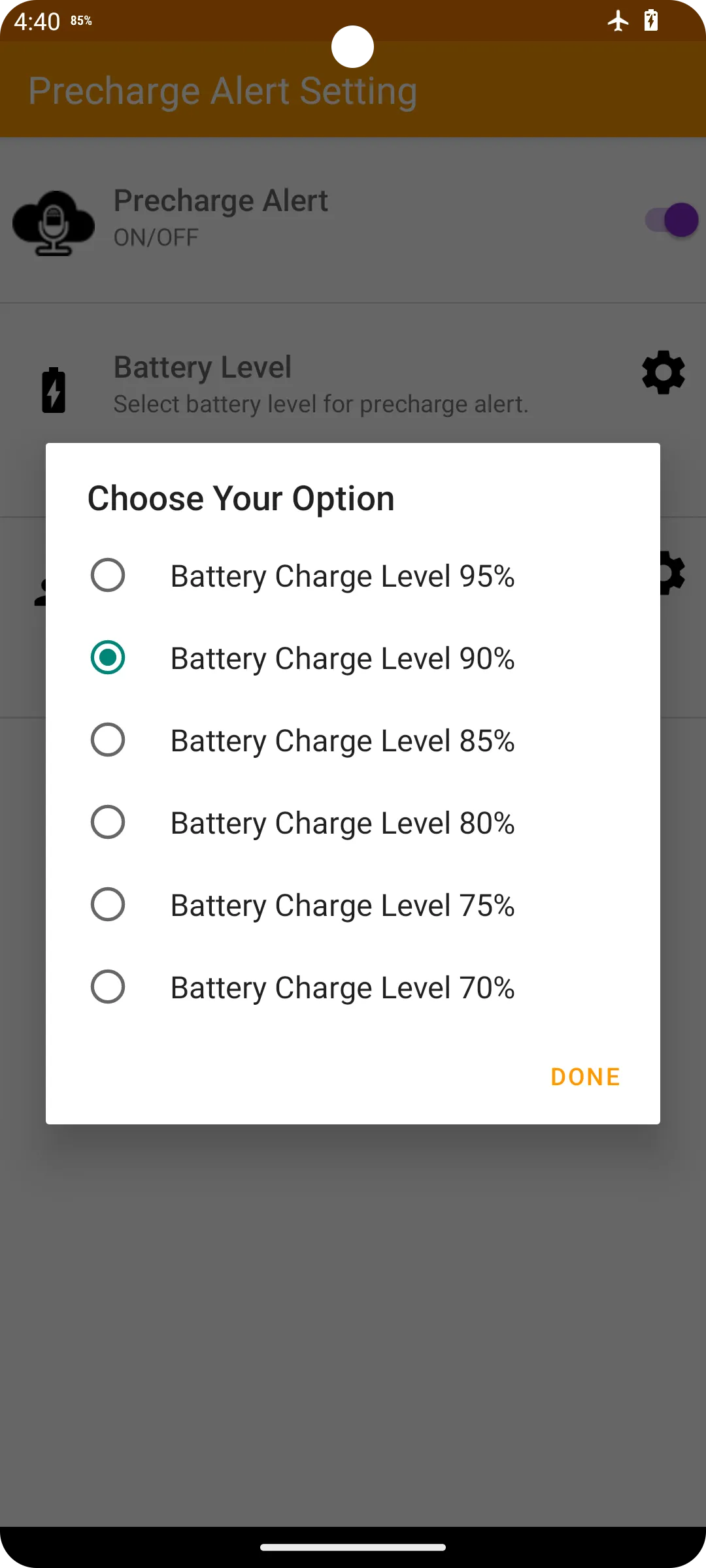Click the cloud microphone icon
Viewport: 706px width, 1568px height.
54,223
